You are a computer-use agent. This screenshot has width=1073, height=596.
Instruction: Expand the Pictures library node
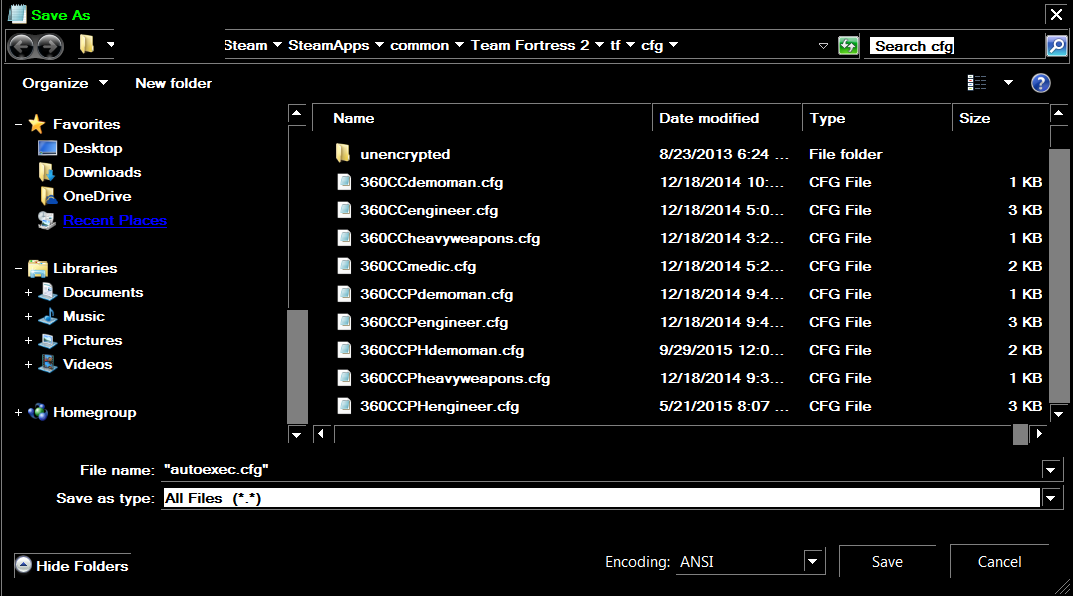[28, 340]
